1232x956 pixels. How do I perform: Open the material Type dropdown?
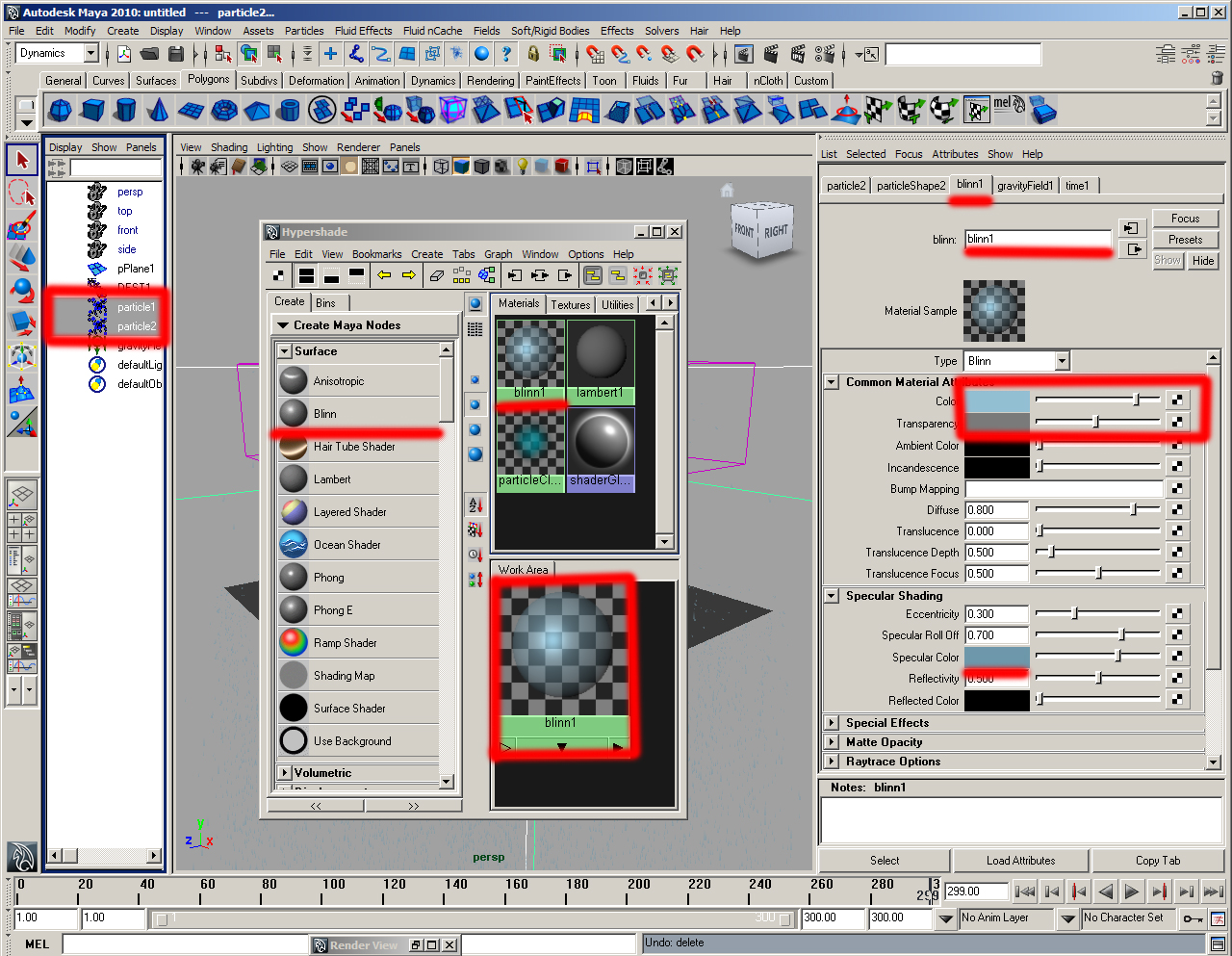click(1062, 361)
